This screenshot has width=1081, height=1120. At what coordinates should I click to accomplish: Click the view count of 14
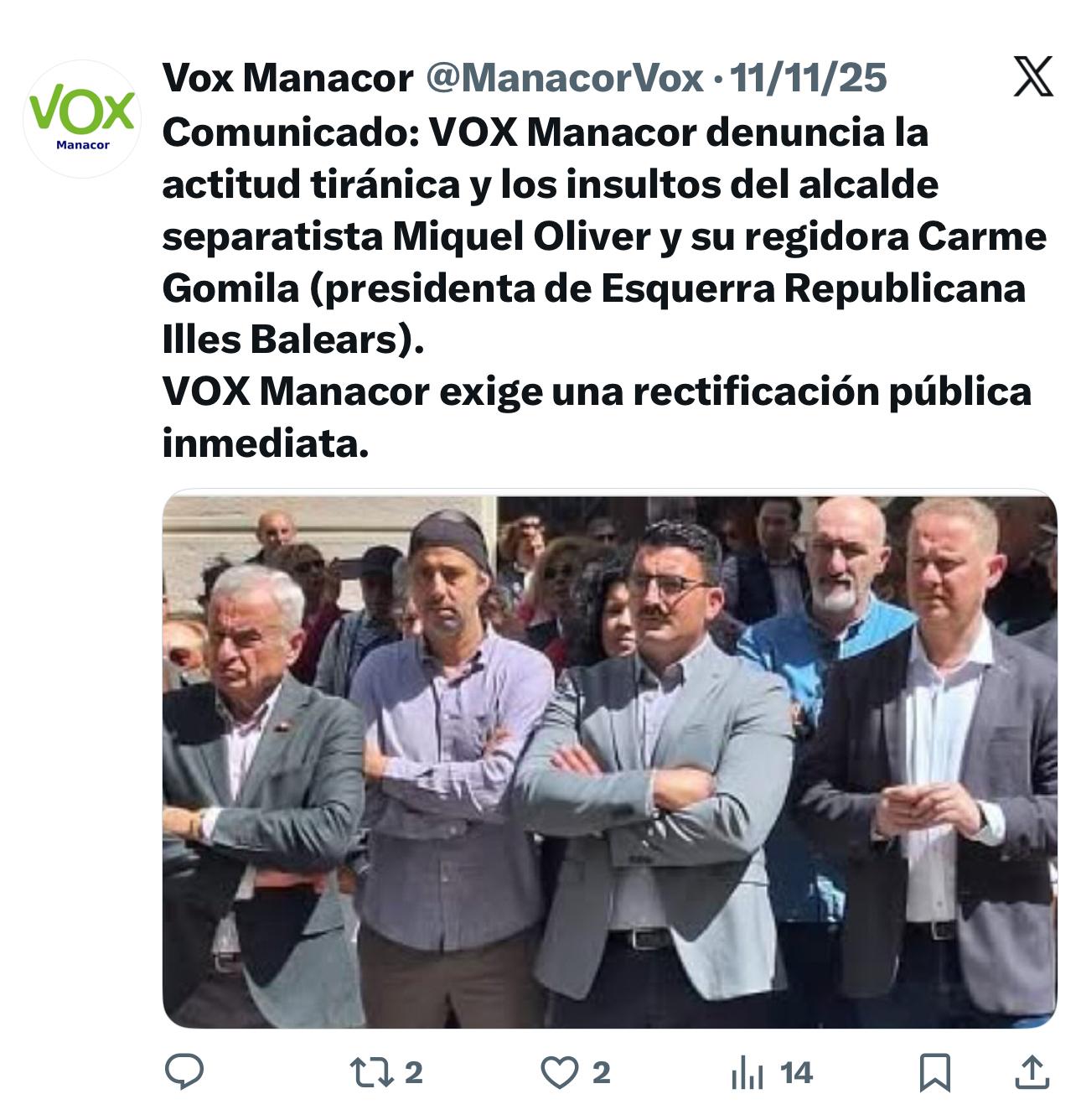796,1073
